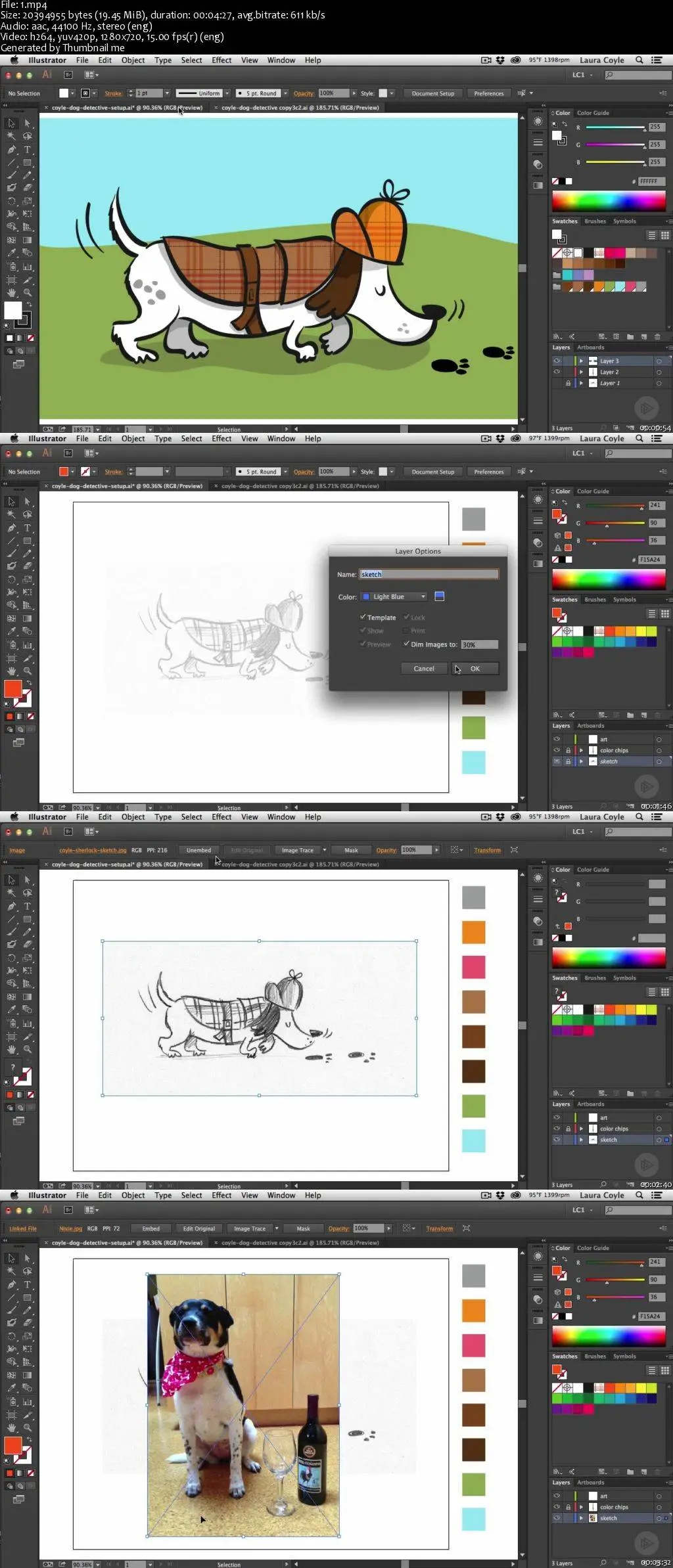
Task: Select the Zoom tool in colored dog frame
Action: (27, 292)
